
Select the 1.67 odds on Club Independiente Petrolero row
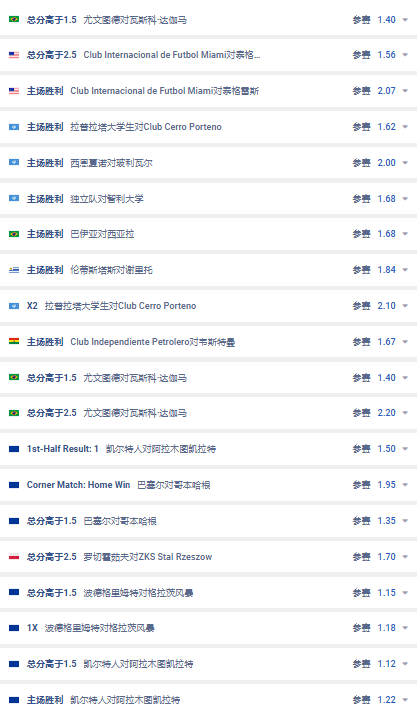tap(386, 342)
